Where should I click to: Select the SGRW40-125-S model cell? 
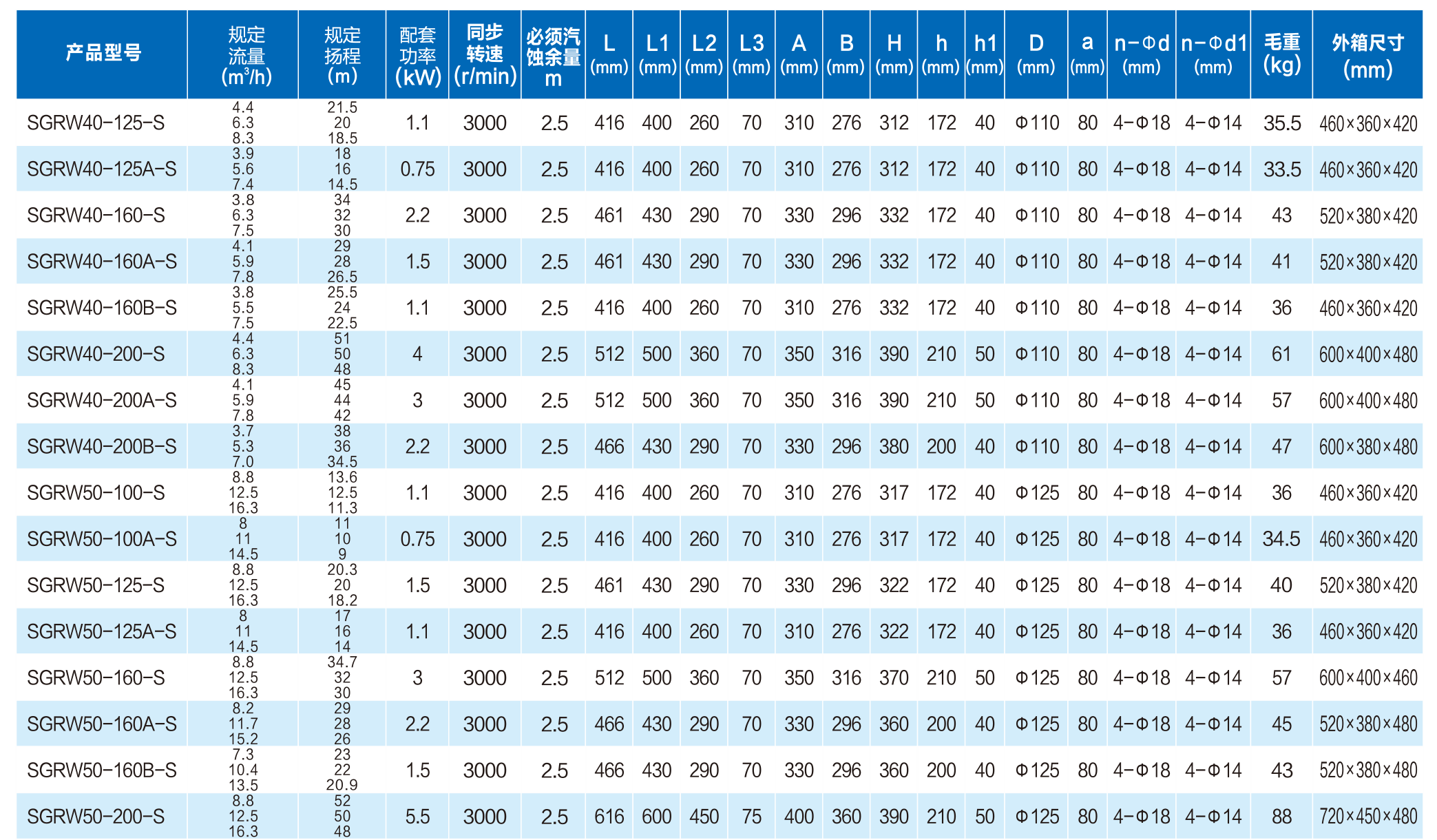pos(96,123)
